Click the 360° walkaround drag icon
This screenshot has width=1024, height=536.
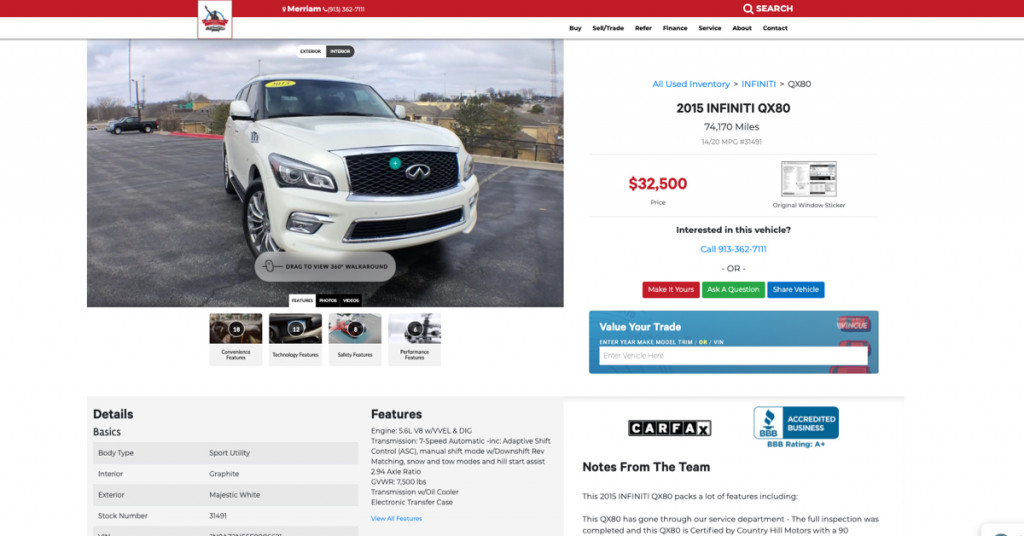pyautogui.click(x=269, y=266)
